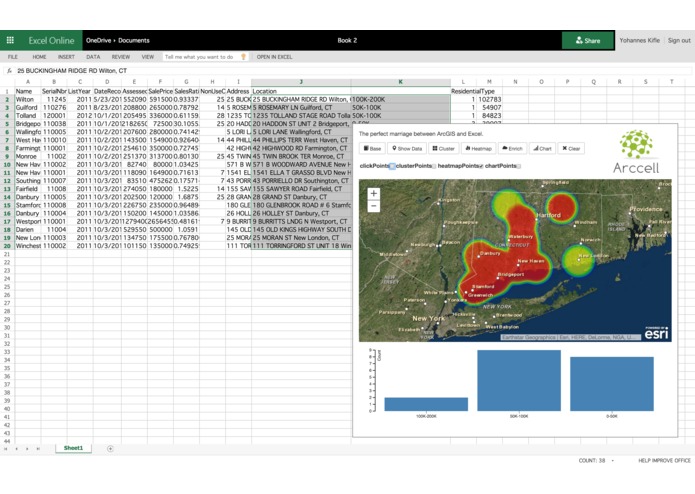Open the Office app launcher grid

[10, 40]
